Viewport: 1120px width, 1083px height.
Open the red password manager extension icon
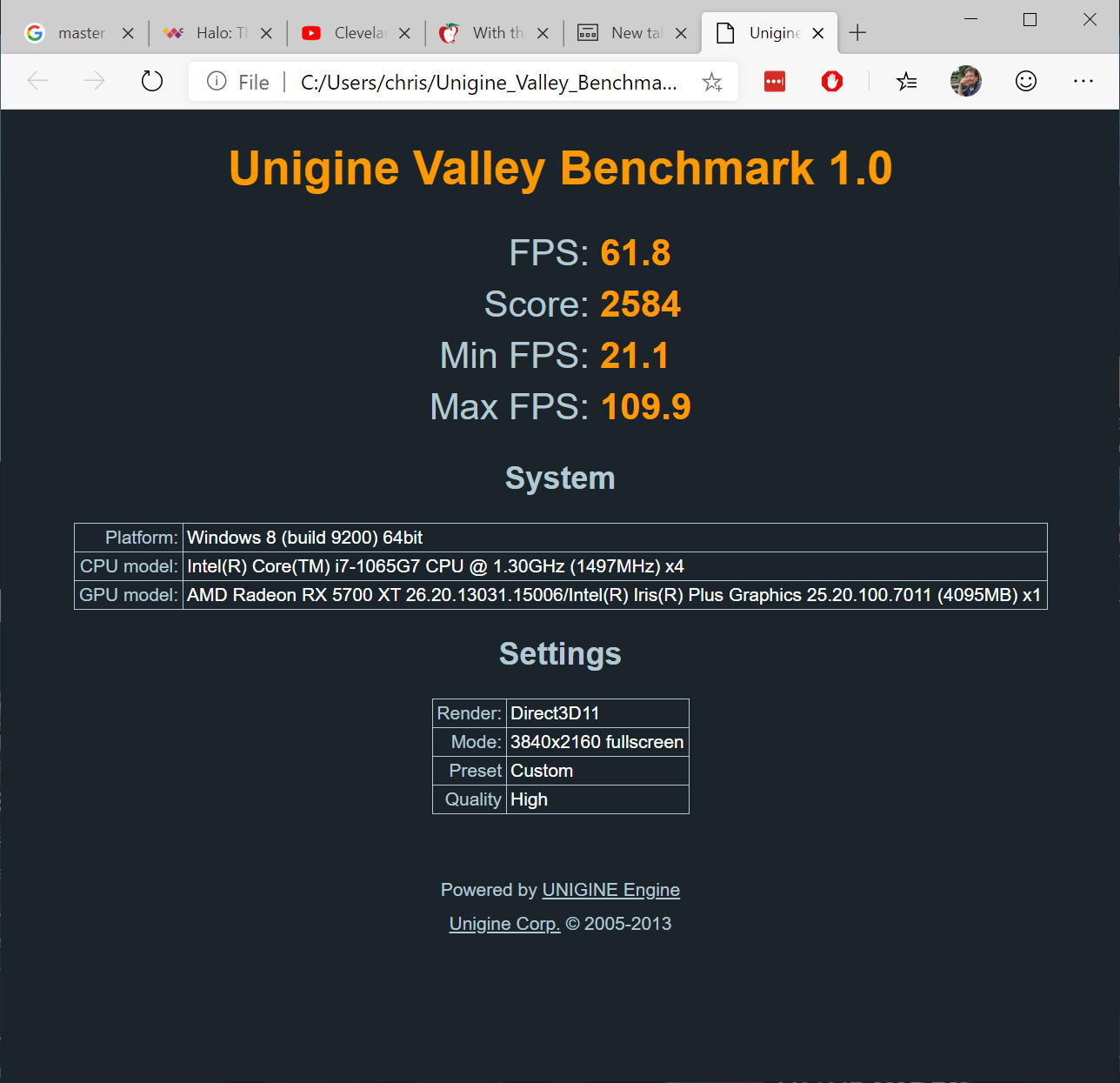click(775, 82)
